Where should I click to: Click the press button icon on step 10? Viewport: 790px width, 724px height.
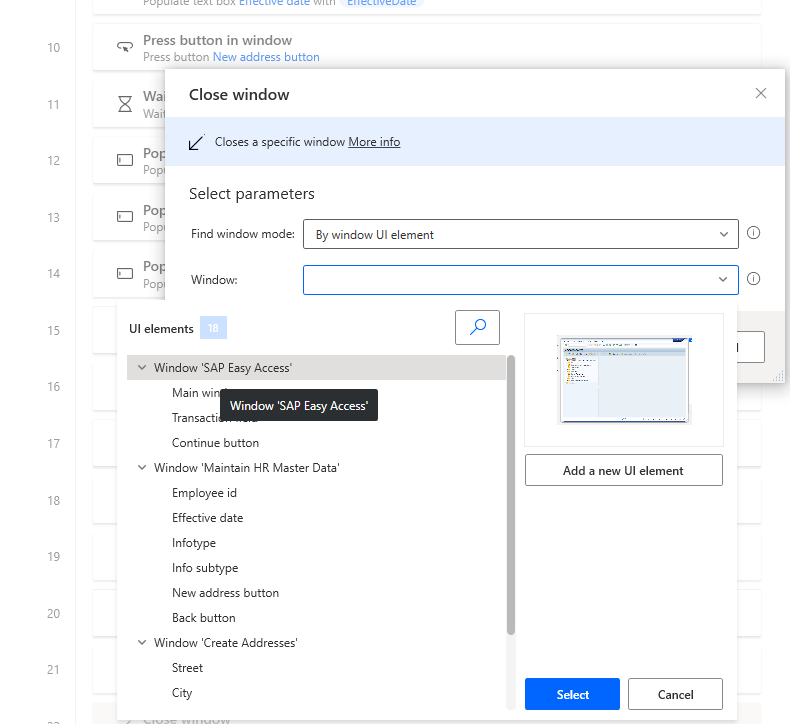click(x=125, y=47)
